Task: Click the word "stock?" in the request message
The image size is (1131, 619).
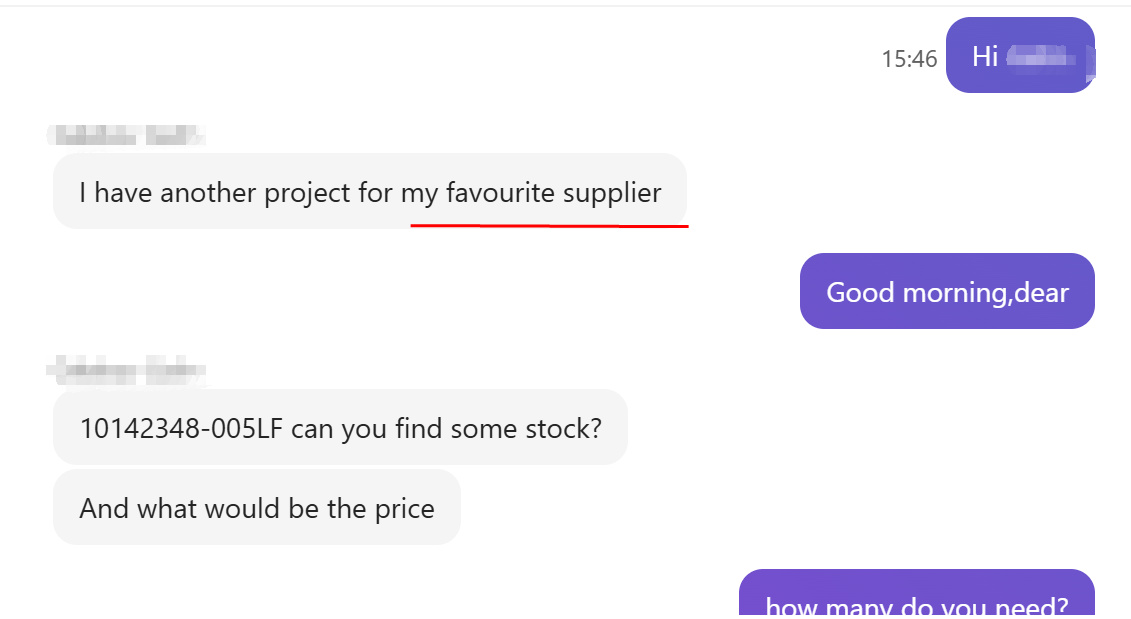Action: [564, 428]
